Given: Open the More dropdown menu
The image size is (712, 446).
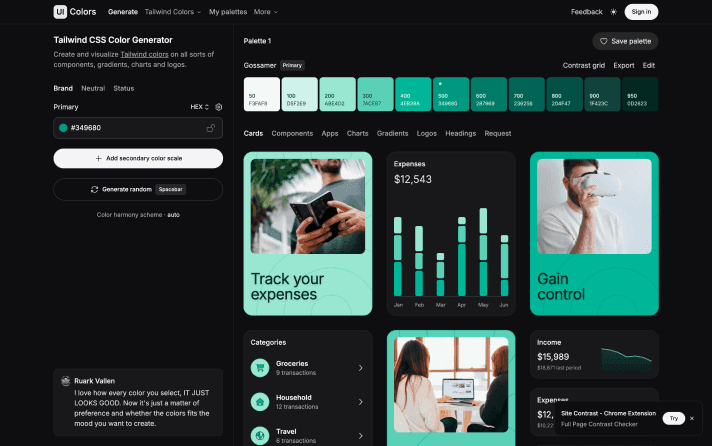Looking at the screenshot, I should tap(265, 12).
